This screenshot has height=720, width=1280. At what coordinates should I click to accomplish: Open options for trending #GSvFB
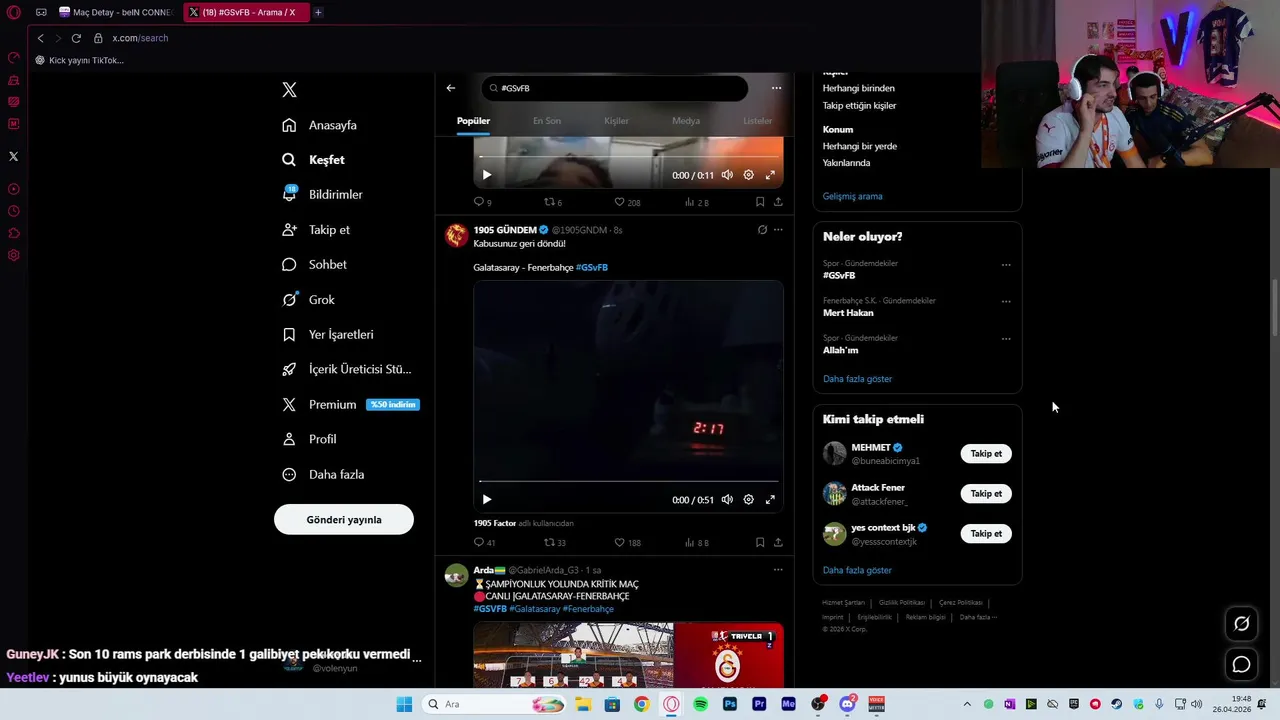pos(1006,265)
